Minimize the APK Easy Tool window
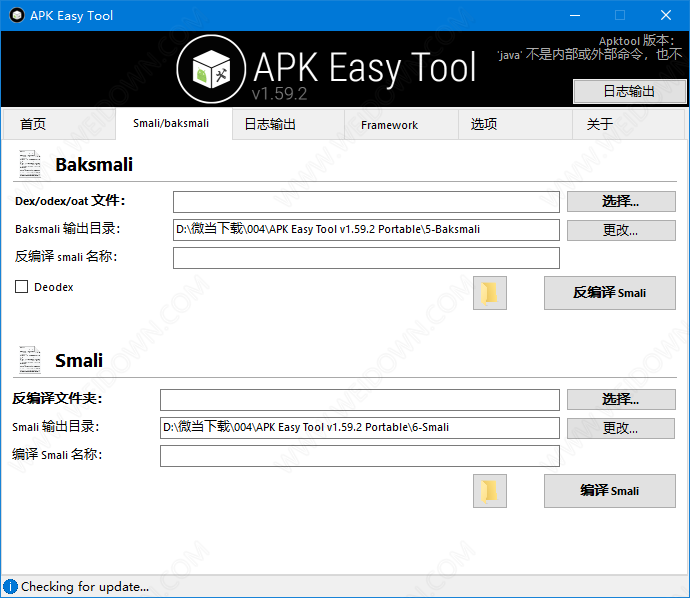 coord(575,15)
